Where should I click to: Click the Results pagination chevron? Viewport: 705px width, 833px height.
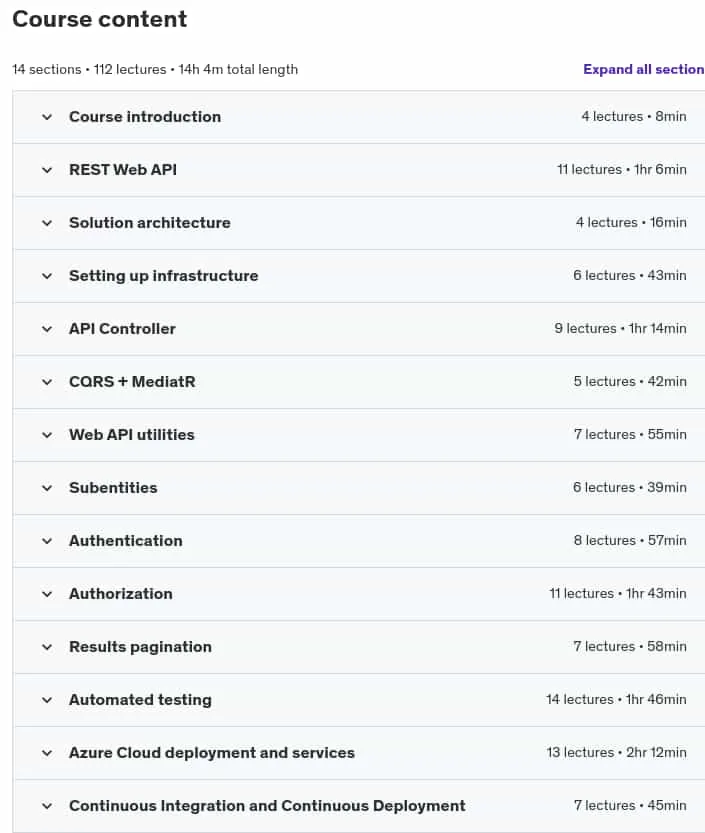(47, 647)
